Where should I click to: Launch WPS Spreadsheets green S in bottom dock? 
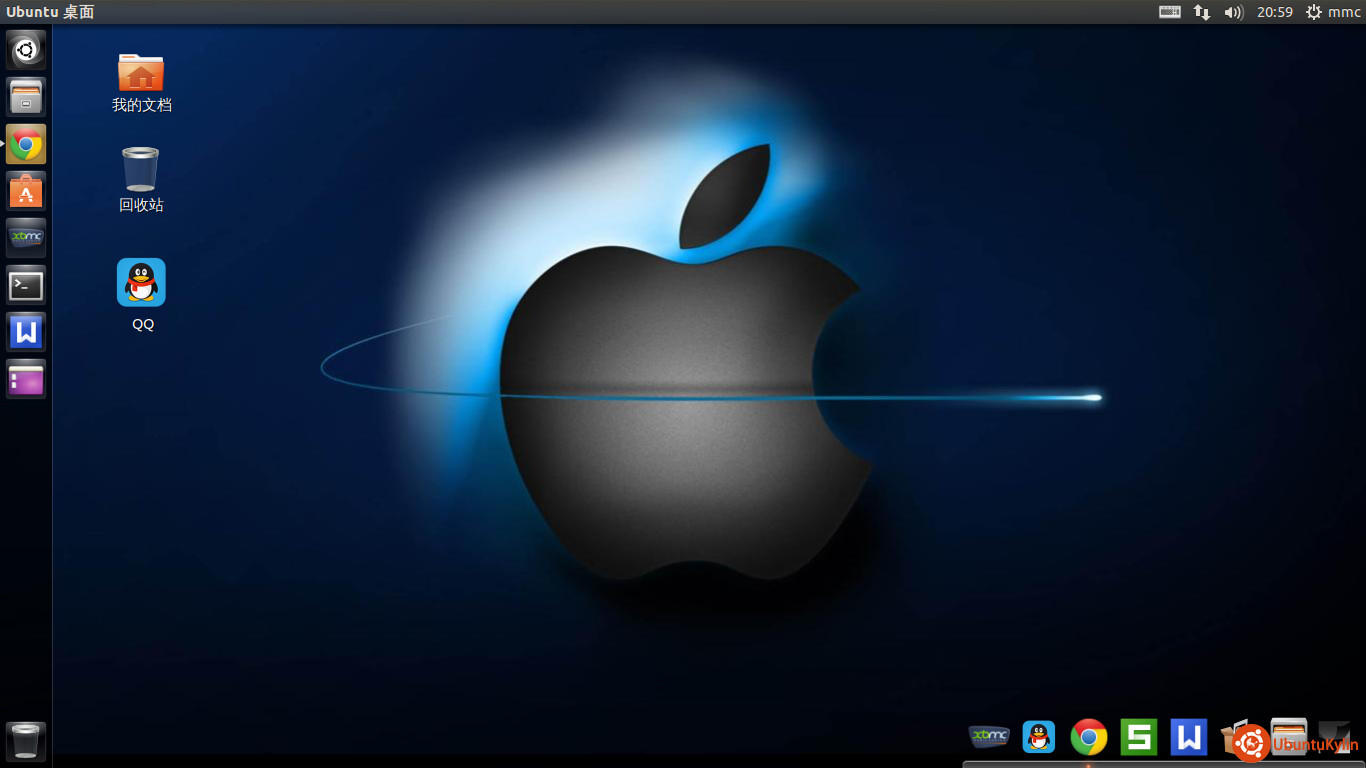click(x=1138, y=737)
